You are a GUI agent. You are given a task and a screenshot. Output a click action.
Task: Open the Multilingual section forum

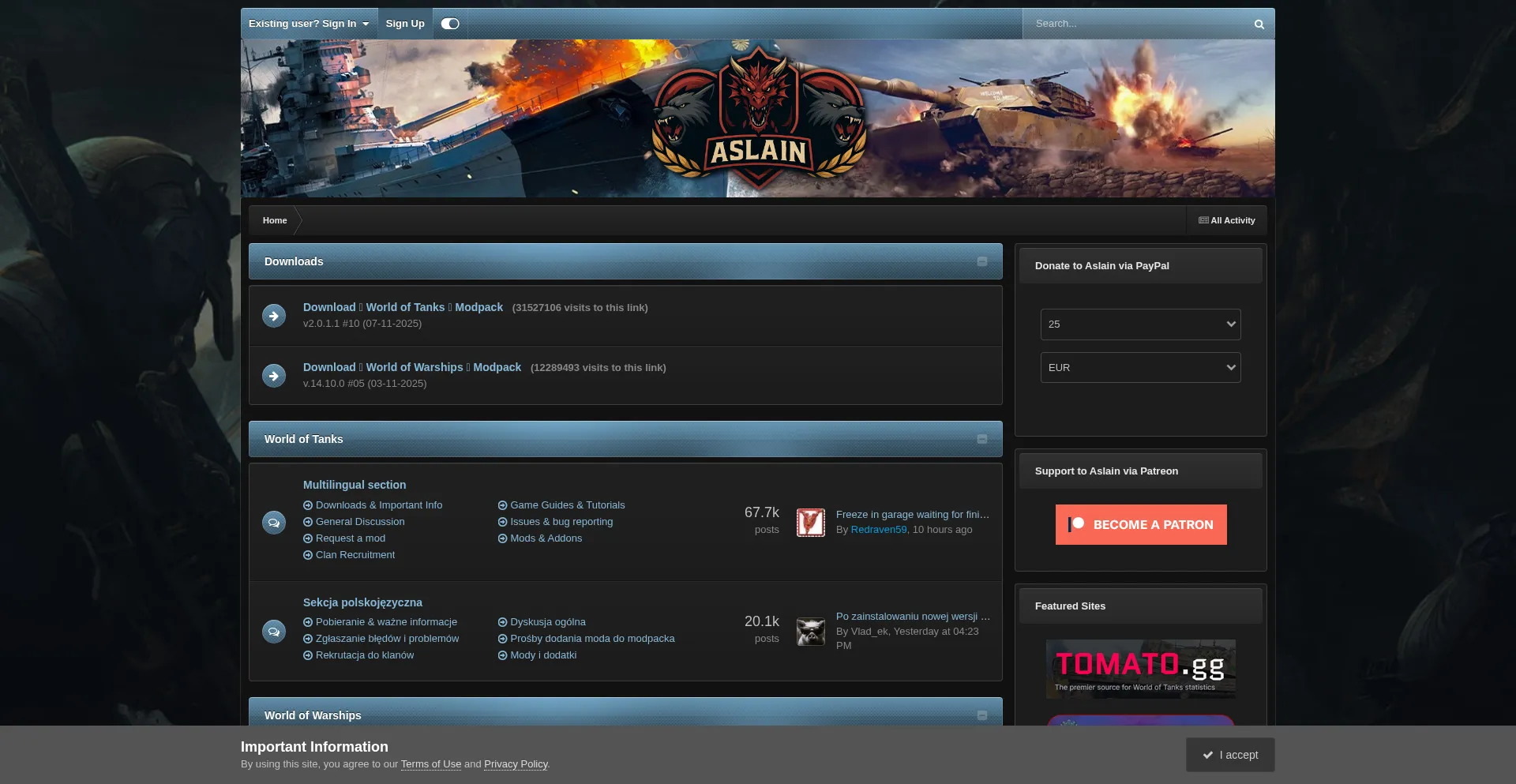coord(355,486)
